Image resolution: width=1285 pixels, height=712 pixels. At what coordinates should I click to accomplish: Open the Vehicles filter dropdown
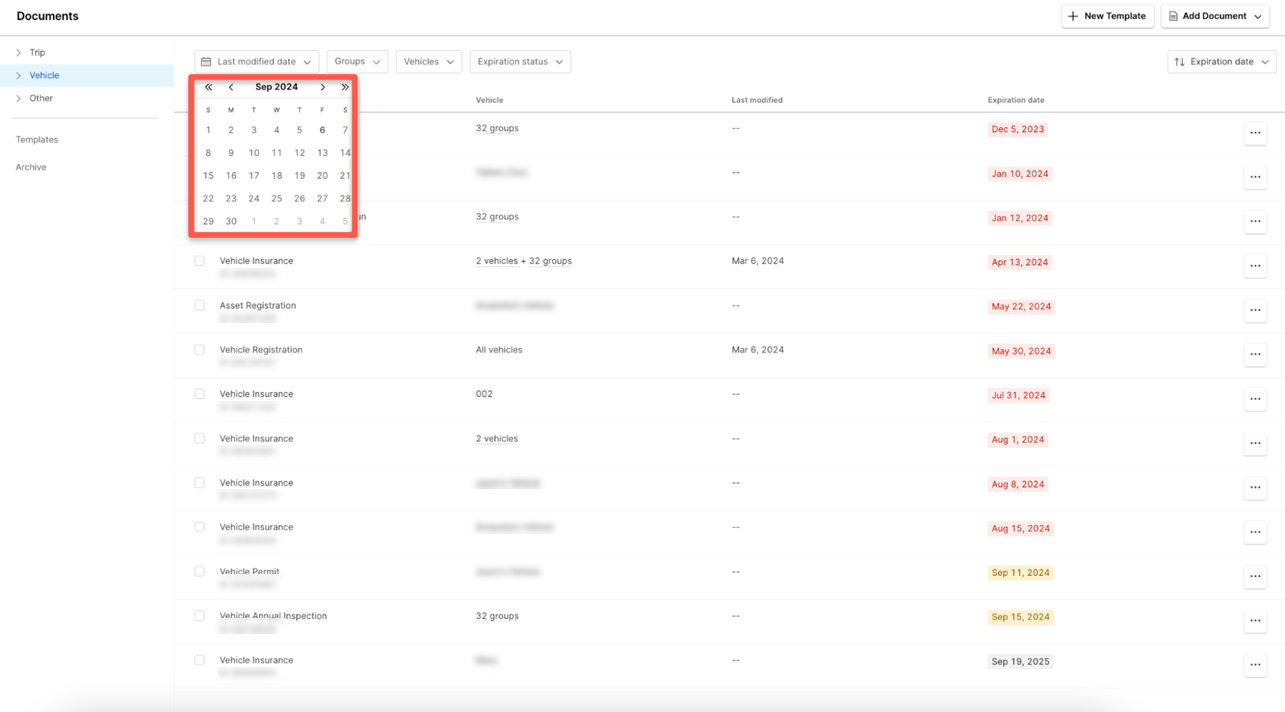429,62
